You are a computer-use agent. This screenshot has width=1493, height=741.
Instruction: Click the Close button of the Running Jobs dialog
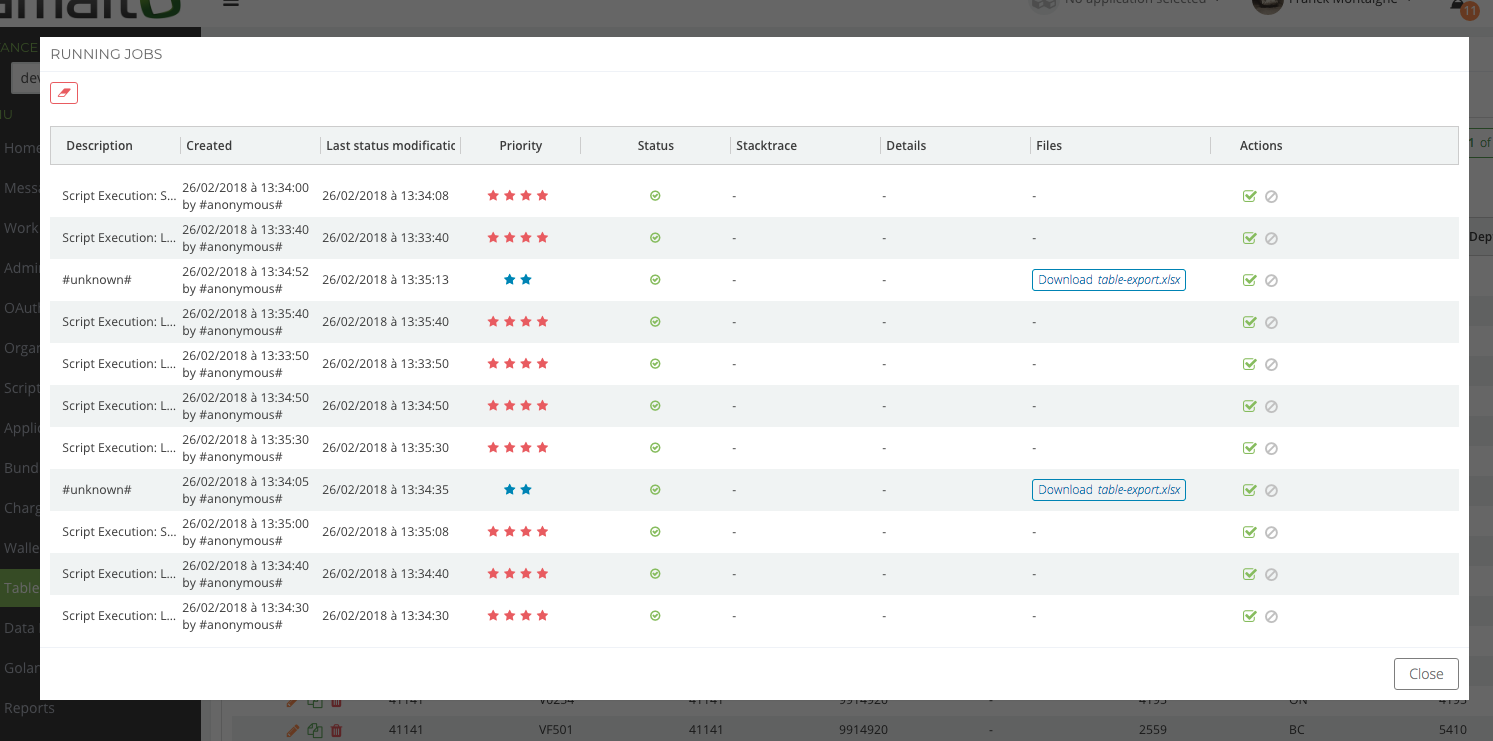(1426, 673)
